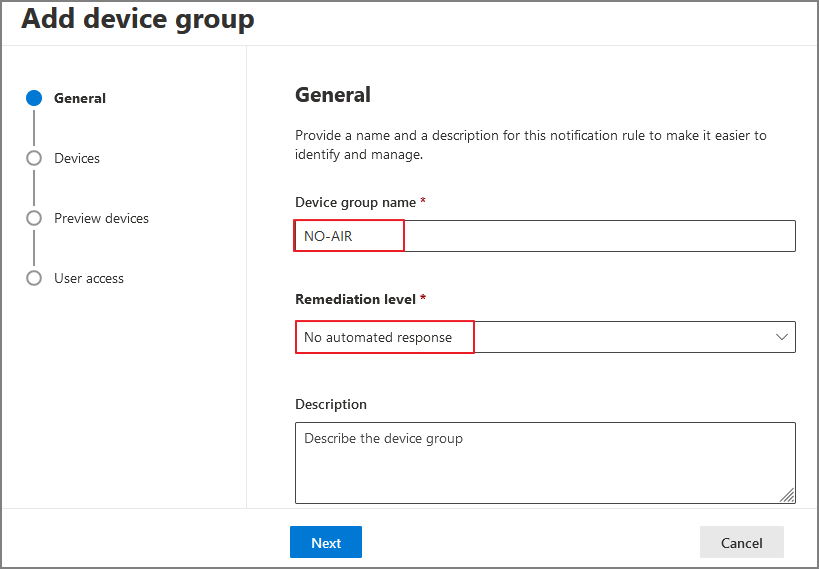The width and height of the screenshot is (819, 569).
Task: Focus the Description text area
Action: point(545,462)
